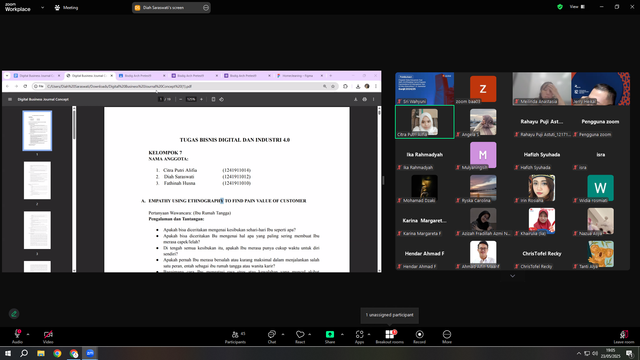Open the Zoom Workplace dropdown arrow

coord(42,7)
